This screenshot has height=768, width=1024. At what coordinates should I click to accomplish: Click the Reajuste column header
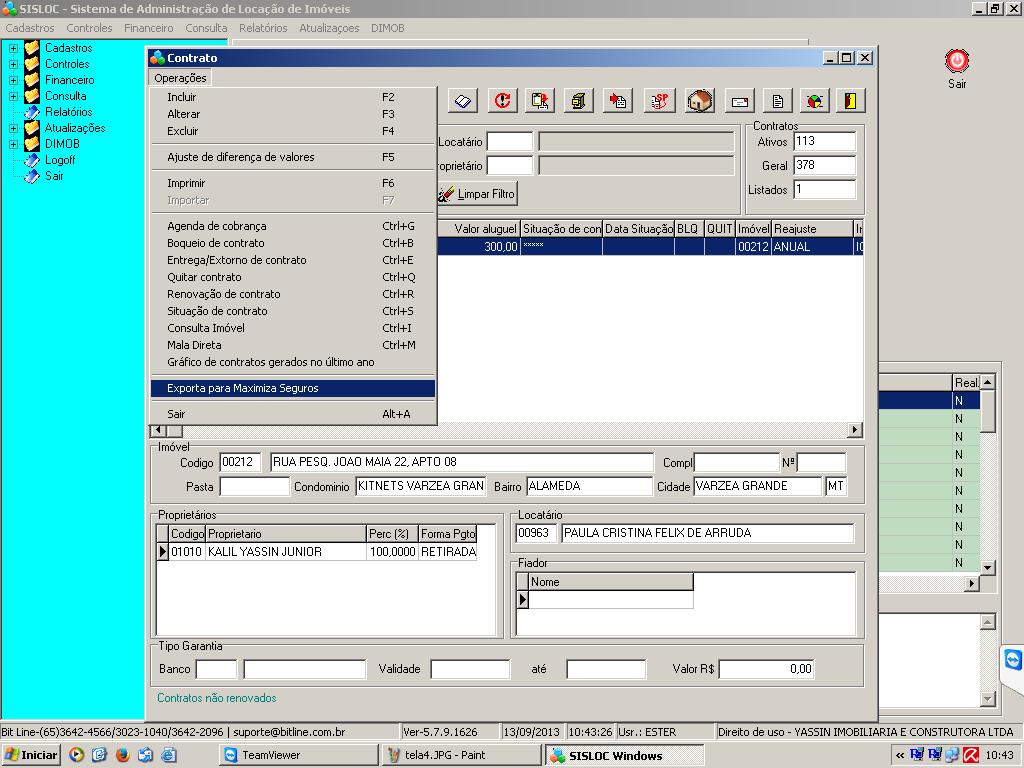[x=812, y=229]
